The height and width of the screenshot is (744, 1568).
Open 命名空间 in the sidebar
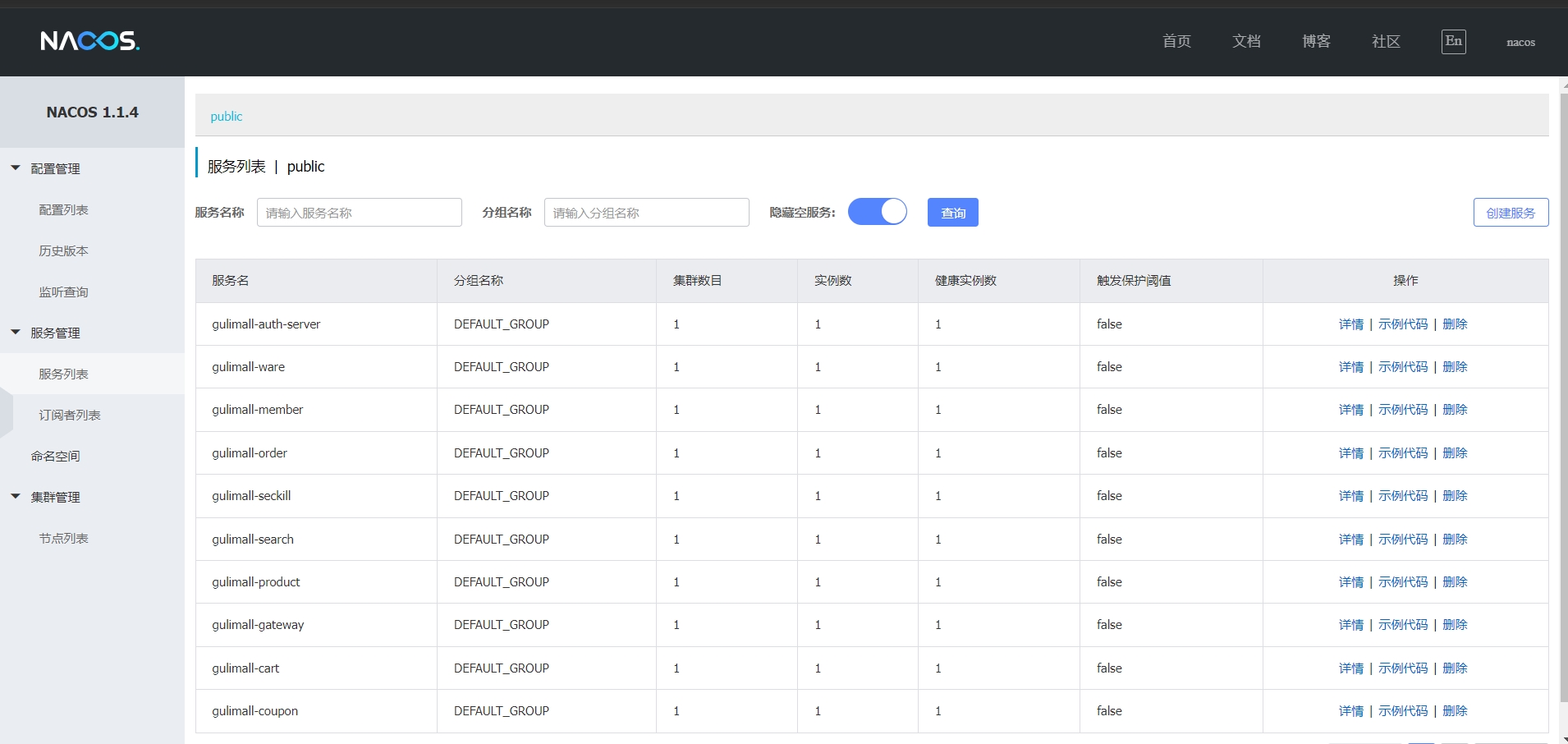tap(55, 457)
